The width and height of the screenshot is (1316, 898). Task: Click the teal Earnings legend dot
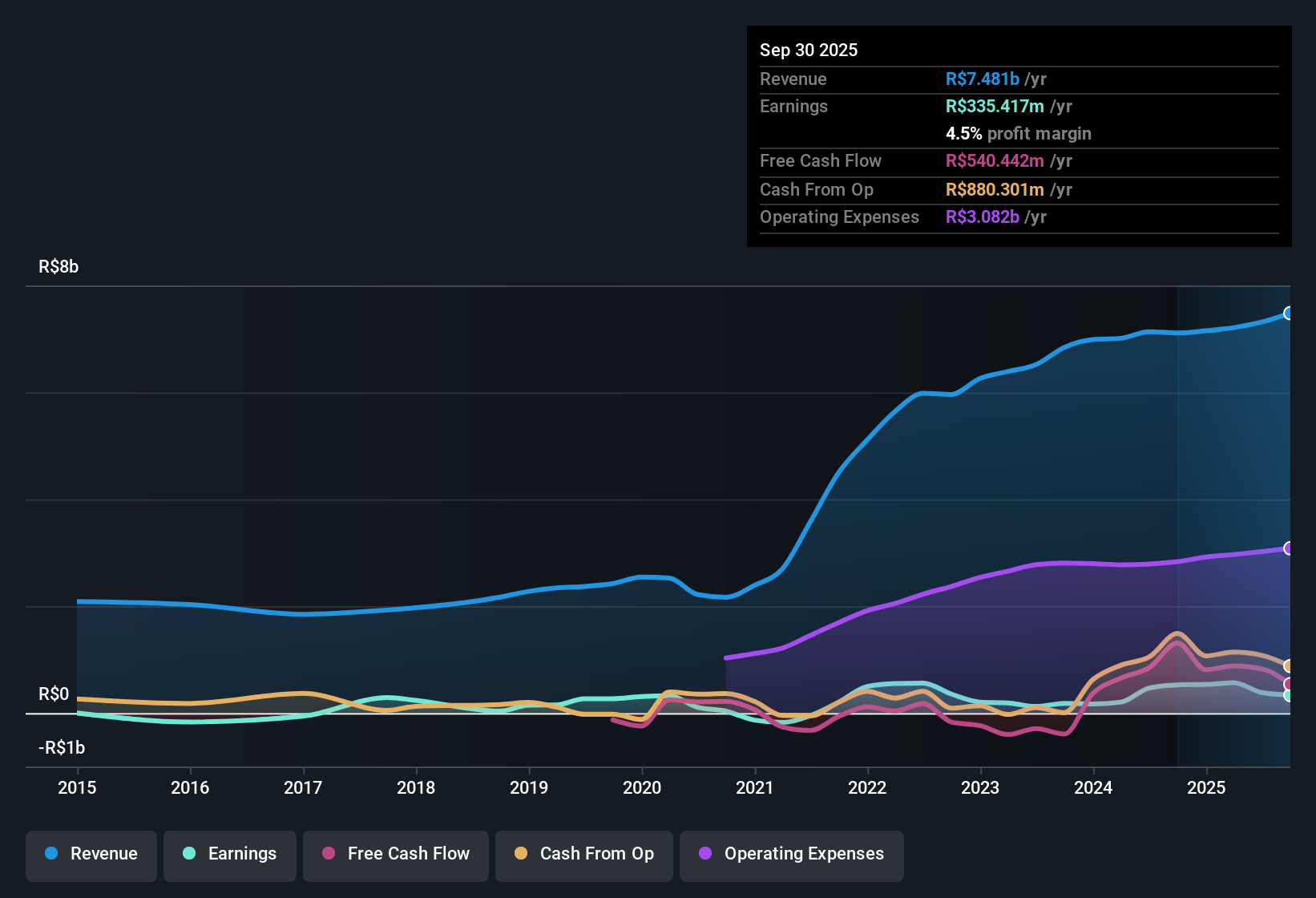(x=189, y=854)
